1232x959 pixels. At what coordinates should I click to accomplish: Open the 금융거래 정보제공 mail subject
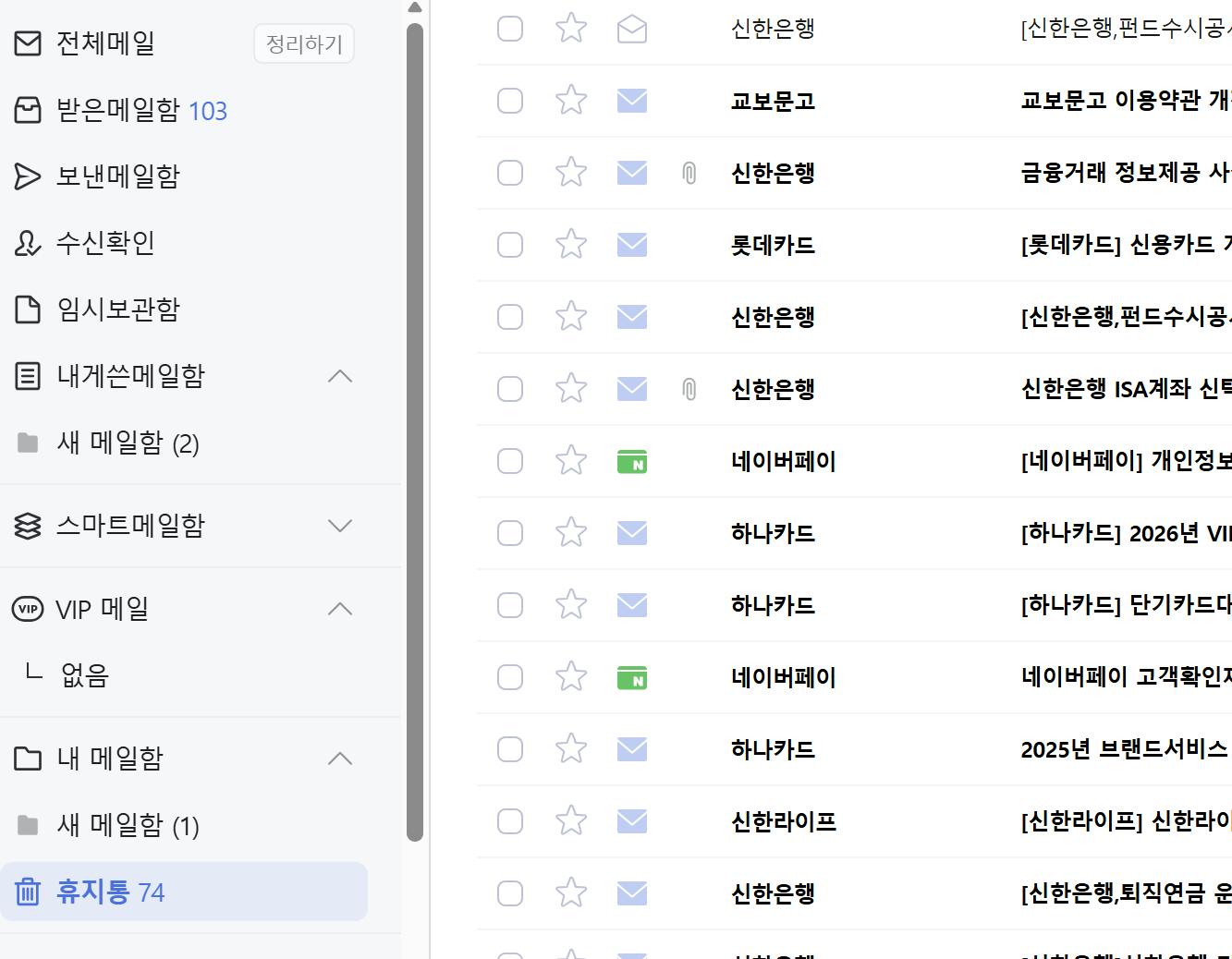(1126, 173)
